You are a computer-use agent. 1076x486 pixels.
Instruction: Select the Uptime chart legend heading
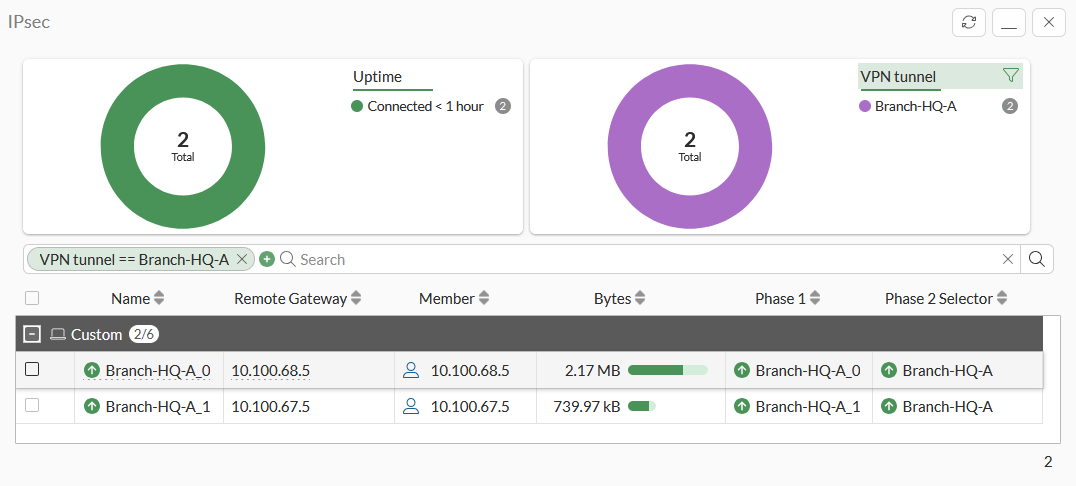click(377, 77)
